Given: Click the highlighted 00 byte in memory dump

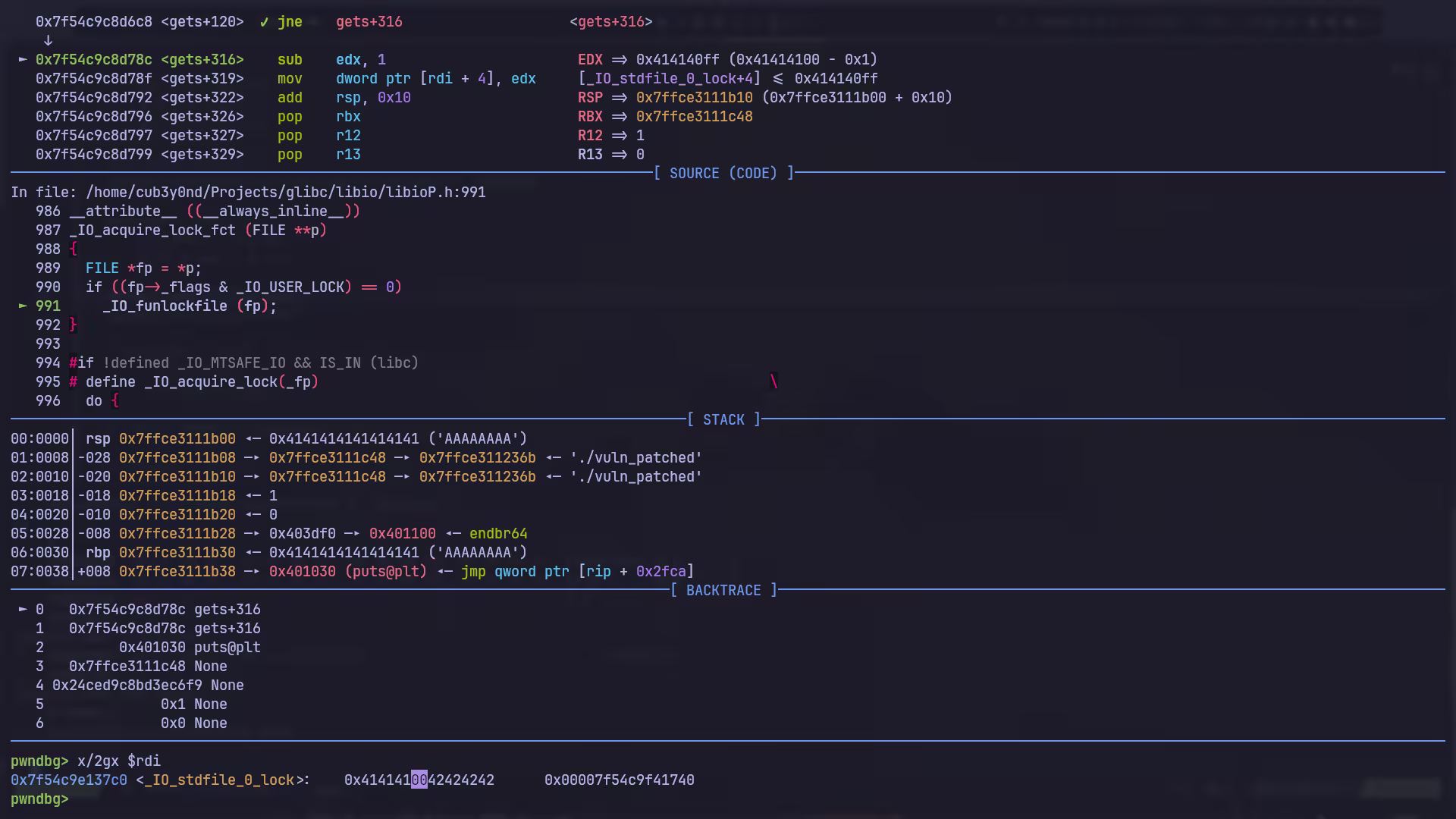Looking at the screenshot, I should click(x=419, y=780).
